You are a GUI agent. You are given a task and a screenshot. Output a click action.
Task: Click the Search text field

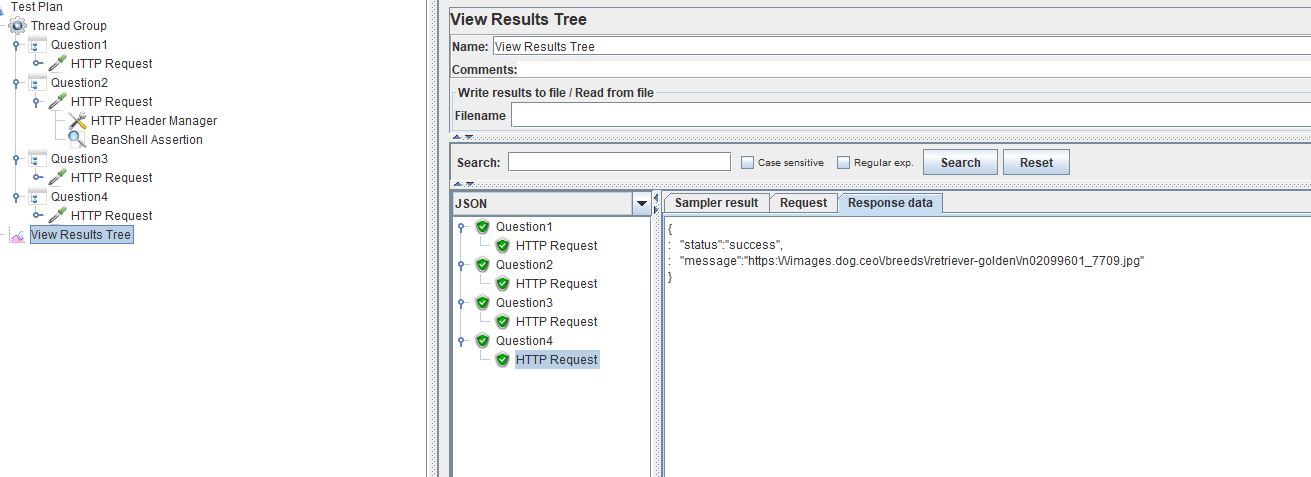[x=619, y=162]
